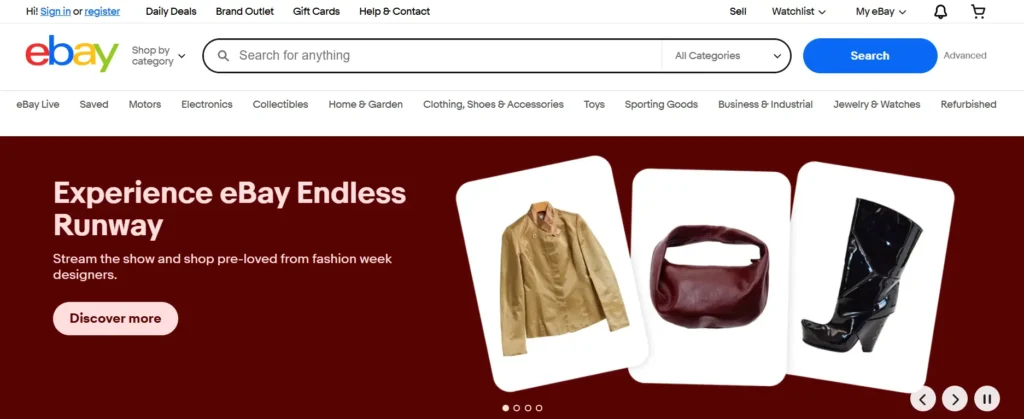Open the Jewelry & Watches category
Screen dimensions: 1024x419
[x=876, y=104]
